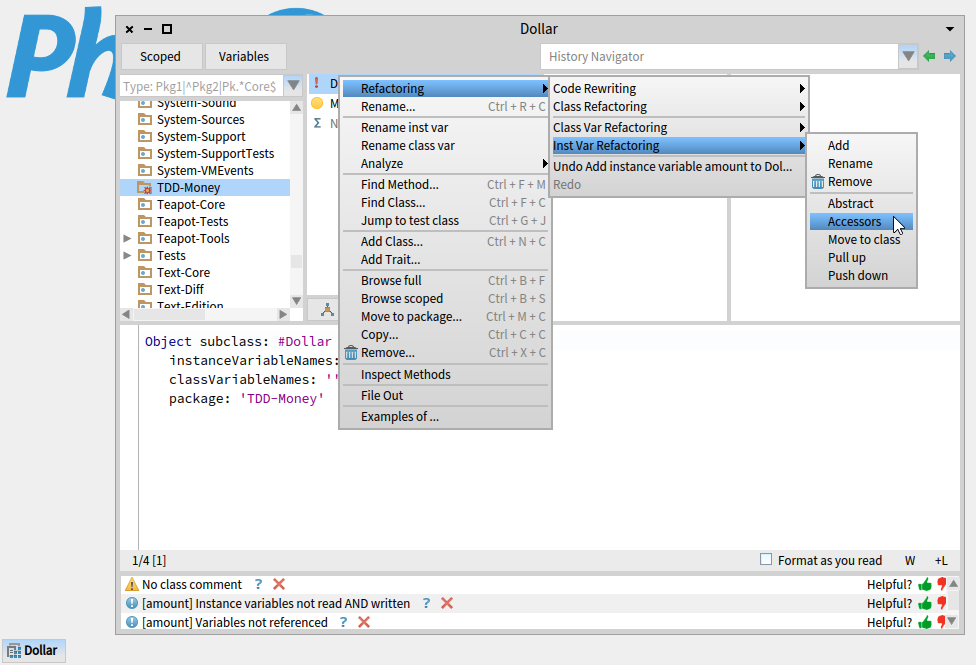Screen dimensions: 976x665
Task: Open help for Instance variables not read AND written
Action: click(x=426, y=603)
